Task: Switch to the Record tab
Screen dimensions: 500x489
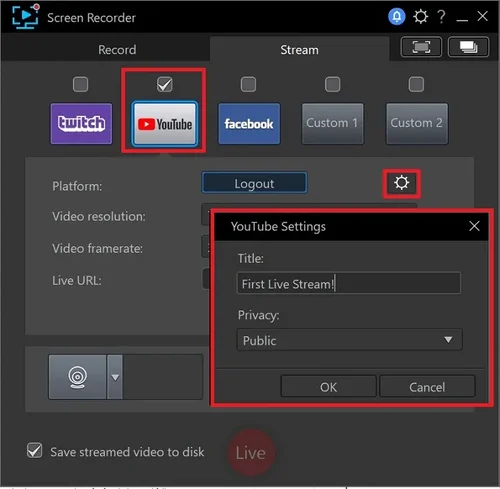Action: [117, 50]
